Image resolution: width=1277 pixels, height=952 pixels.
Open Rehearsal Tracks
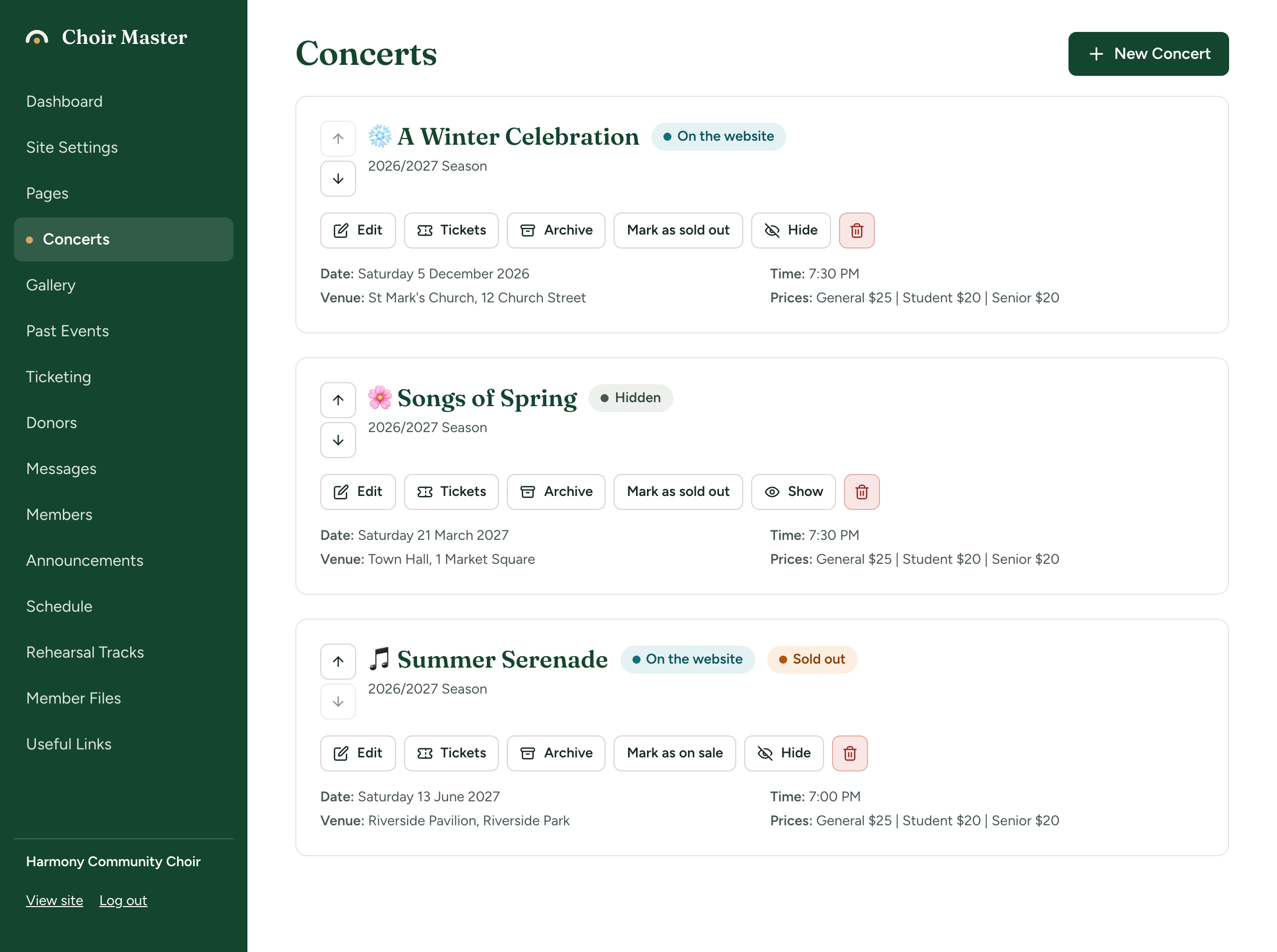pyautogui.click(x=123, y=652)
